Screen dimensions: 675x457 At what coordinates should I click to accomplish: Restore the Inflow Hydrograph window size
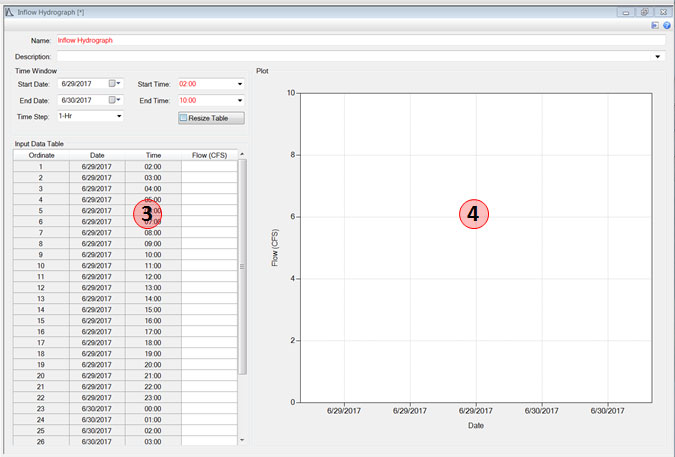(x=644, y=12)
